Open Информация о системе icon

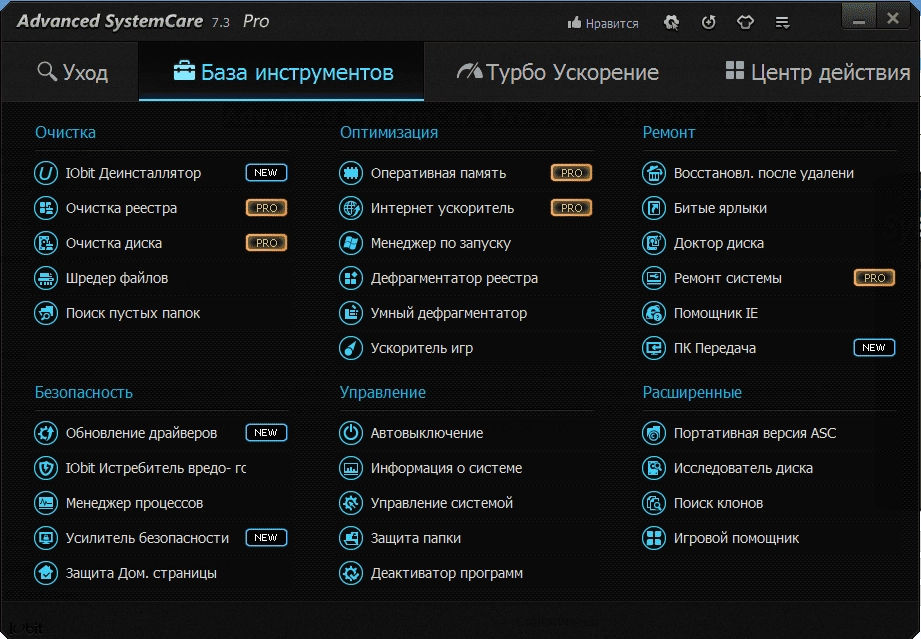[351, 468]
